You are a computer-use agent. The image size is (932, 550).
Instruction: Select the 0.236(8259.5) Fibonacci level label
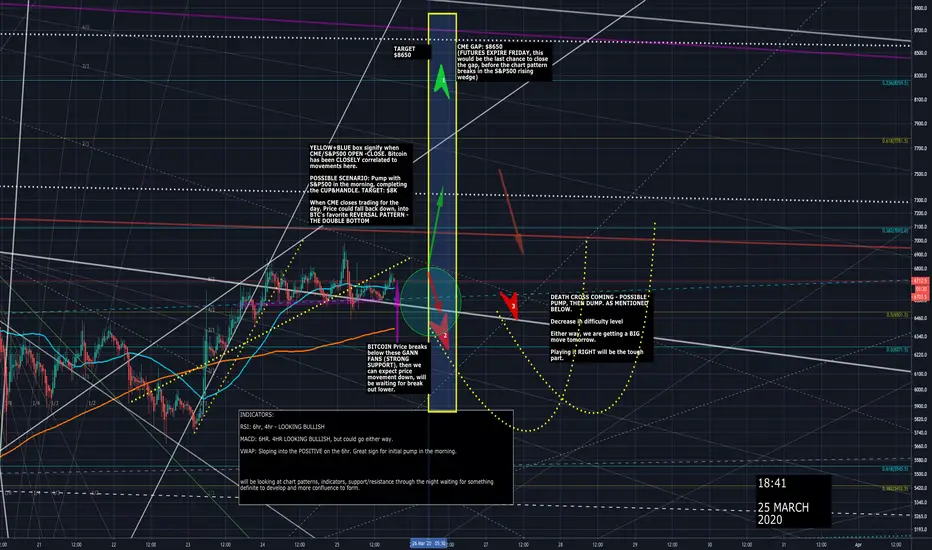[895, 83]
